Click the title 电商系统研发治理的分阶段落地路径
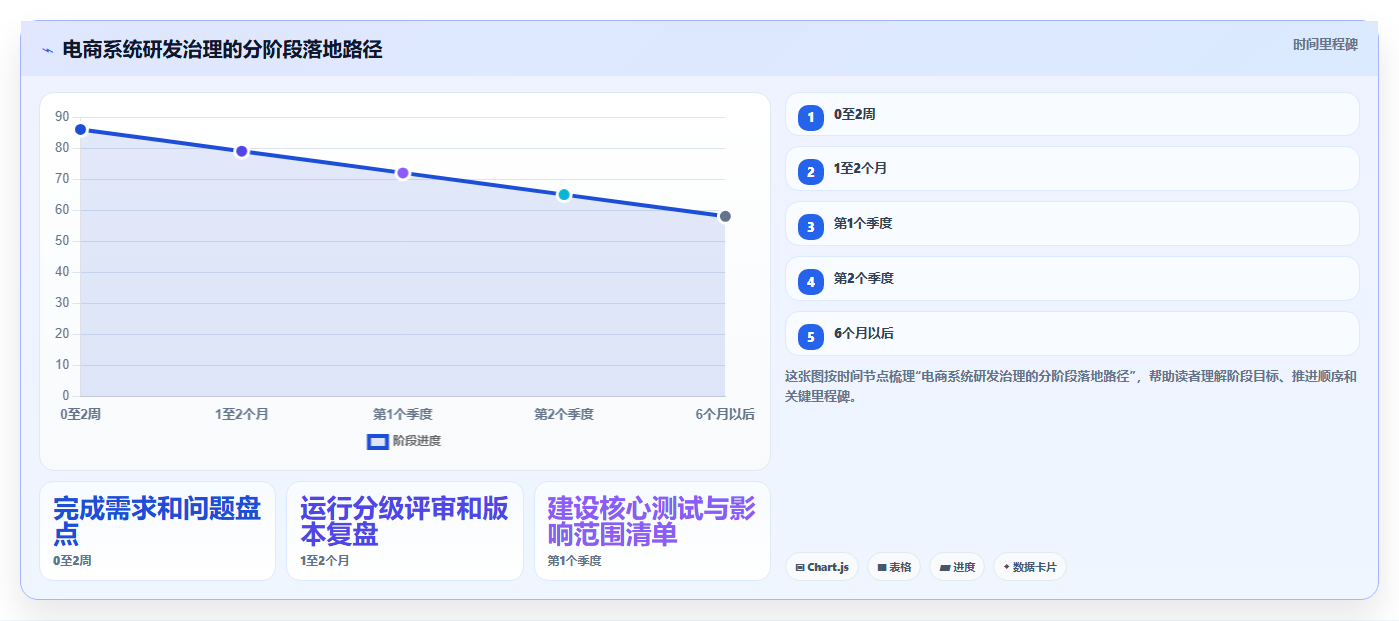Viewport: 1399px width, 621px height. pos(222,49)
